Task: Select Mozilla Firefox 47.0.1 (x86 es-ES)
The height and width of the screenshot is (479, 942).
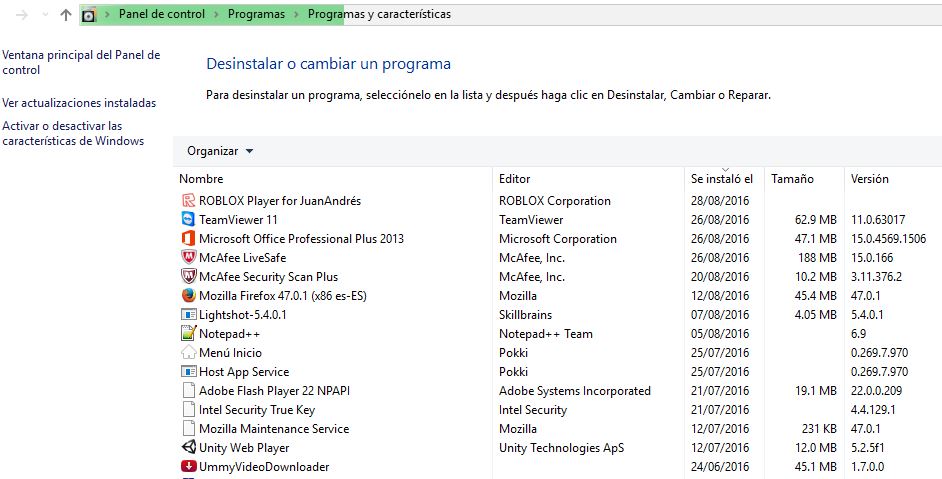Action: click(x=282, y=296)
